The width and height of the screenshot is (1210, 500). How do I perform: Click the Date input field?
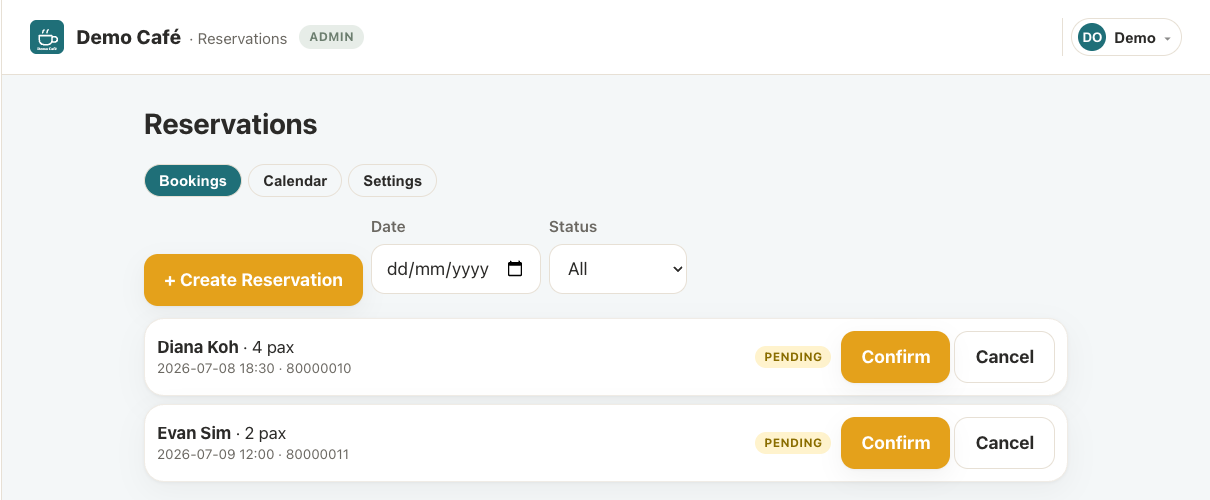[x=456, y=269]
